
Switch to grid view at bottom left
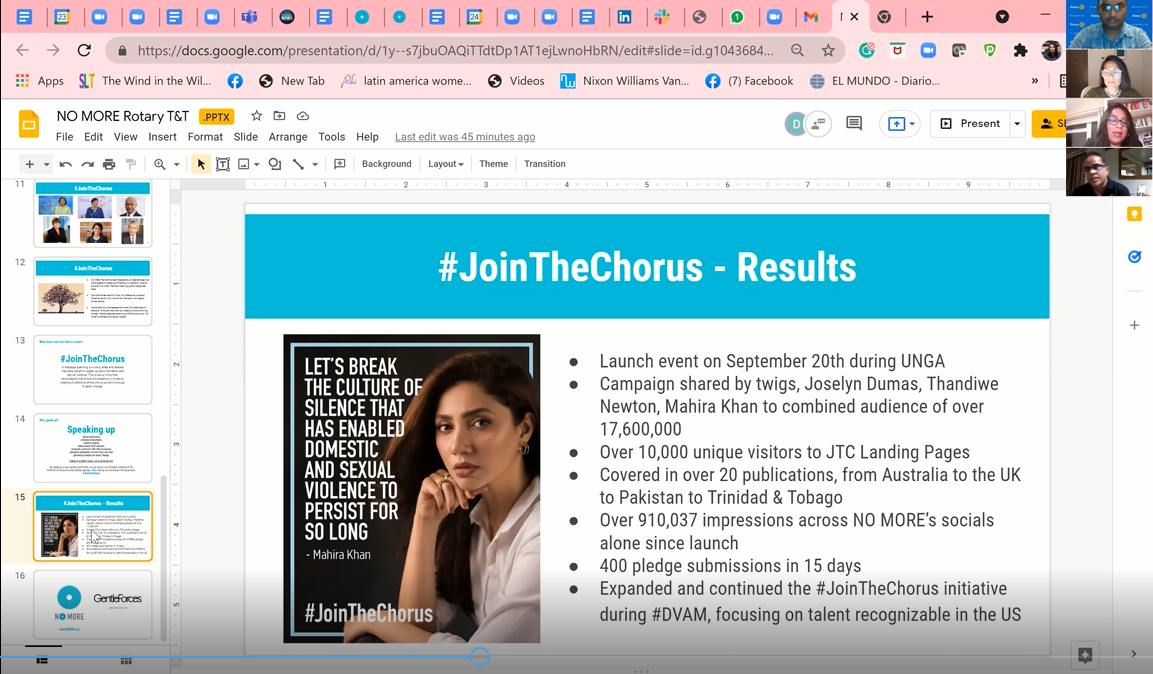[126, 661]
